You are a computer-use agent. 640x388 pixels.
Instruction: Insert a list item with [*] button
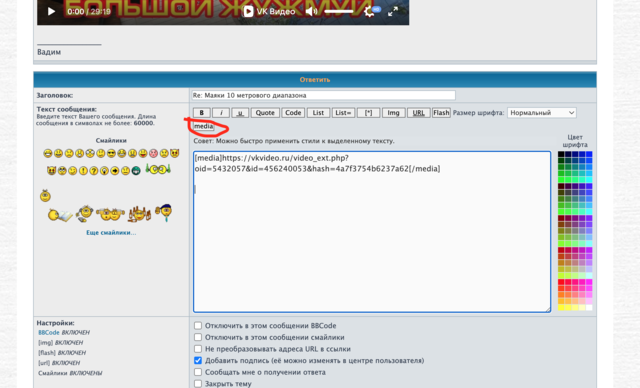pos(369,113)
